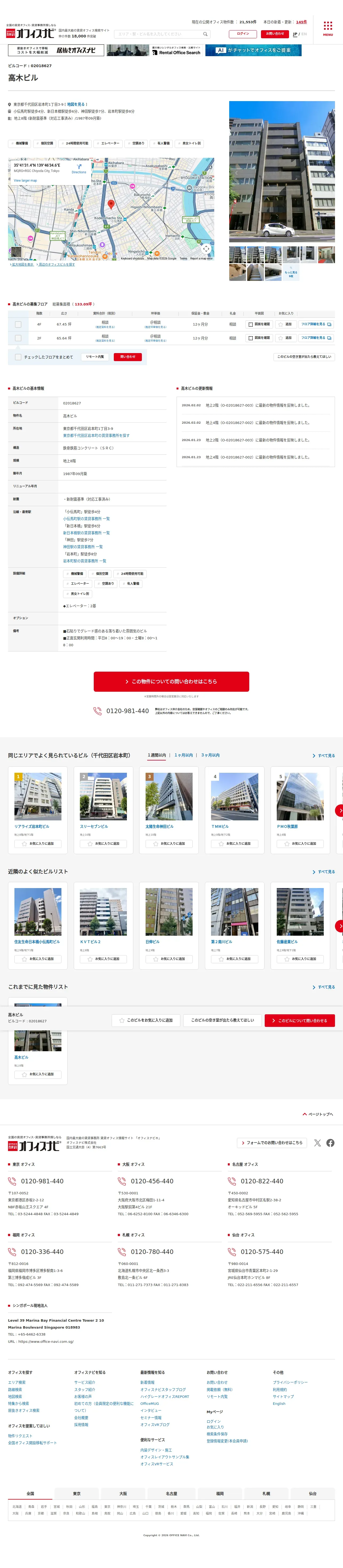Viewport: 343px width, 1568px height.
Task: Add ＫＶＴビル２ to favorites
Action: (103, 959)
